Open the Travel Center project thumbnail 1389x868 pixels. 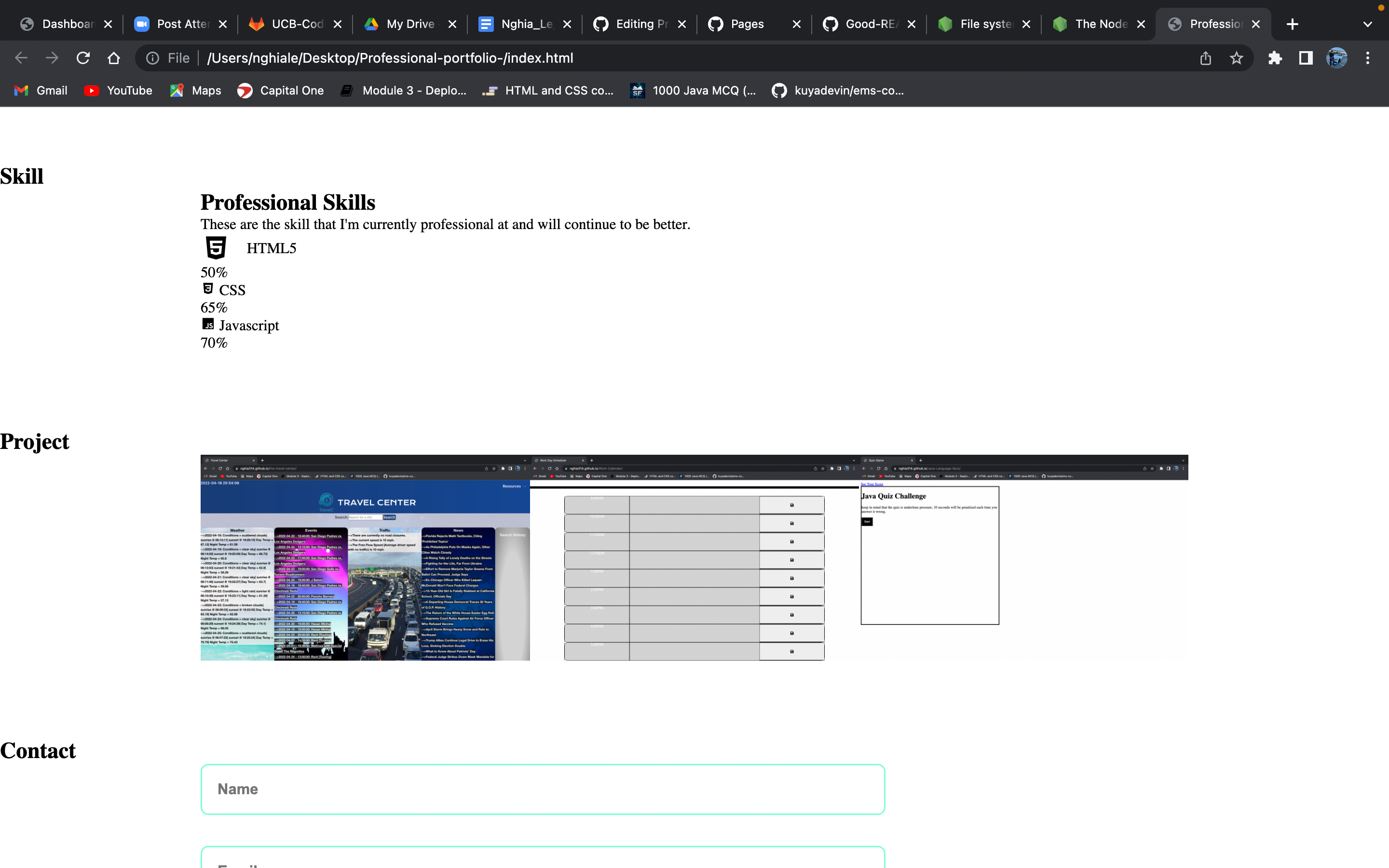(365, 557)
